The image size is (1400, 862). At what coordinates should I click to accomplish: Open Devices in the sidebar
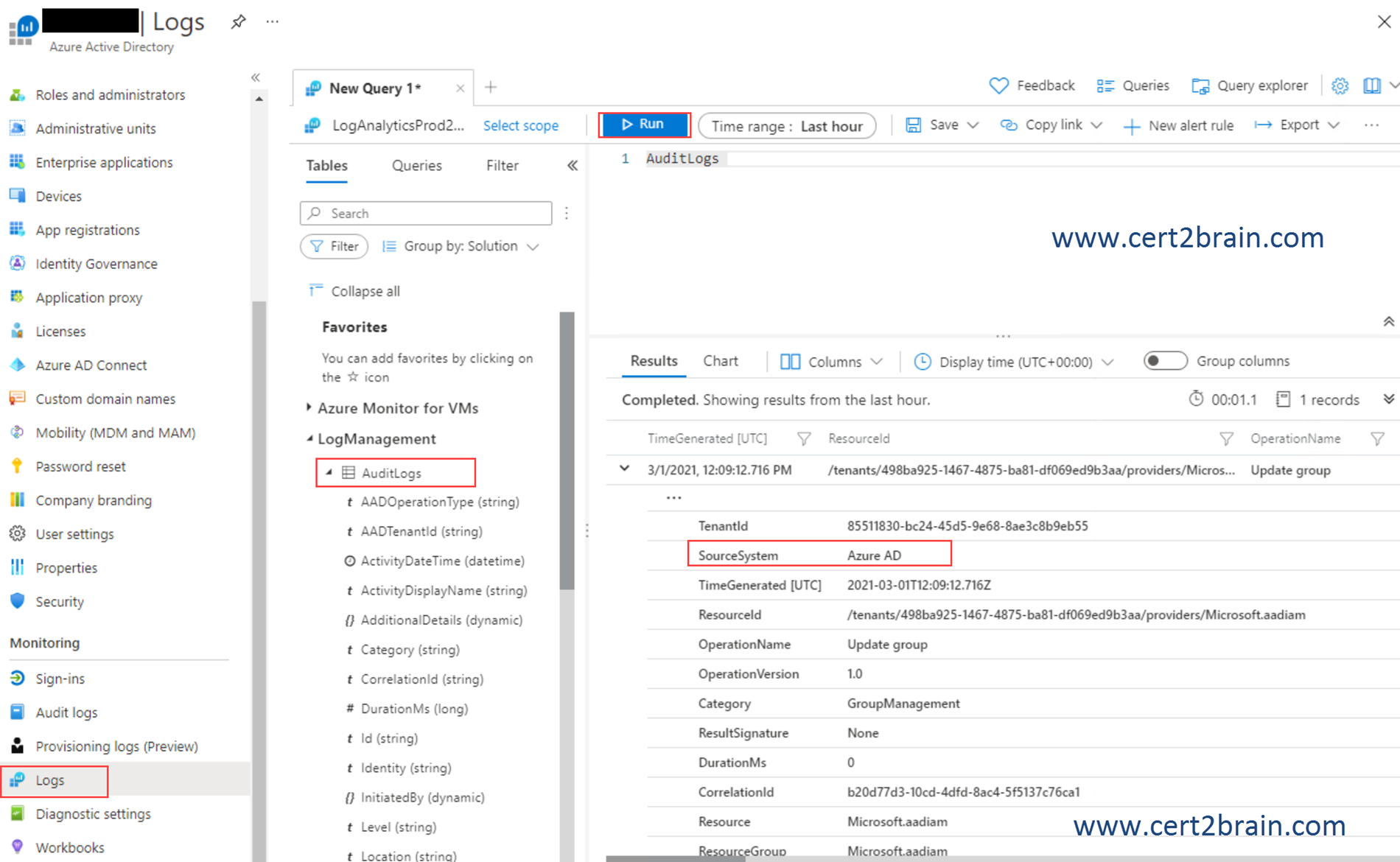[x=58, y=196]
